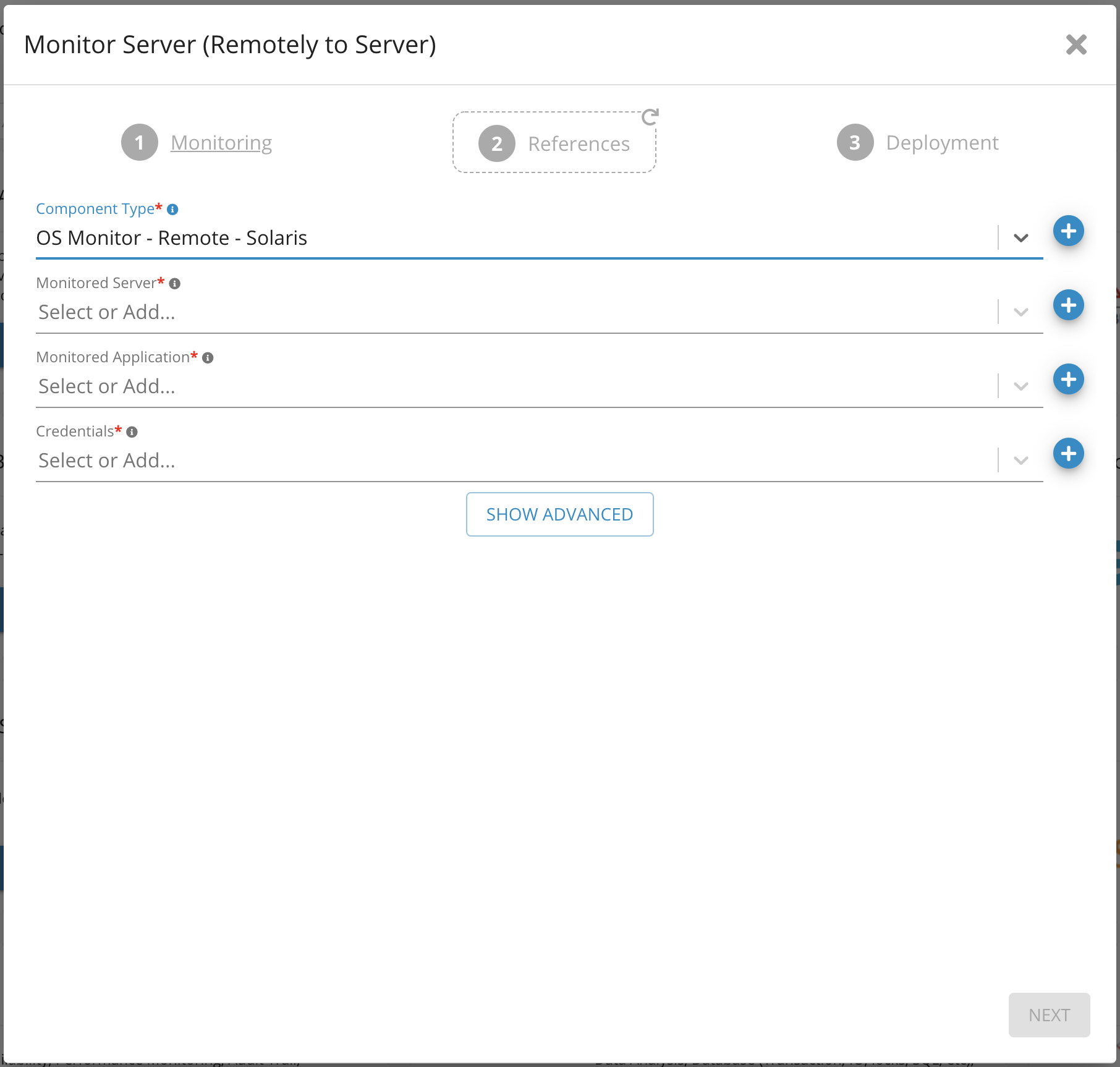Expand the Monitored Server selection list
The width and height of the screenshot is (1120, 1067).
pyautogui.click(x=1020, y=312)
